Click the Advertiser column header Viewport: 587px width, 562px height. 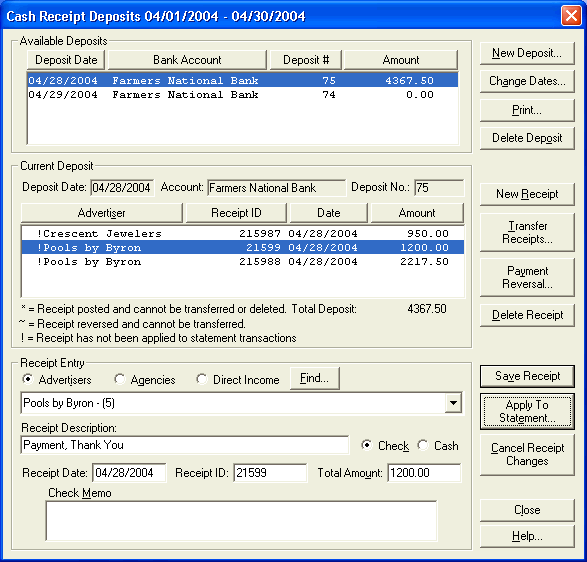[101, 213]
